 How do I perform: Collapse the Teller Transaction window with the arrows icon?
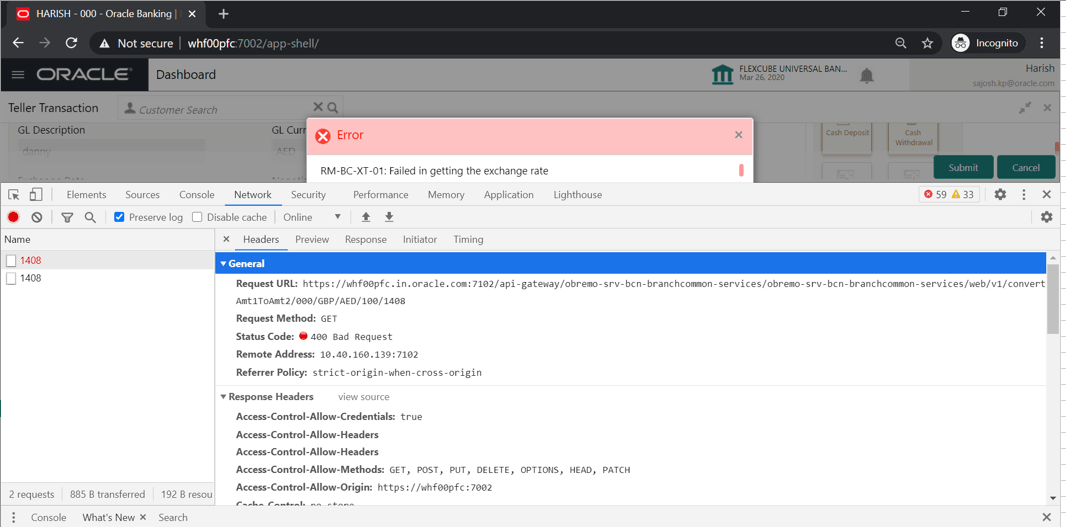click(x=1025, y=107)
